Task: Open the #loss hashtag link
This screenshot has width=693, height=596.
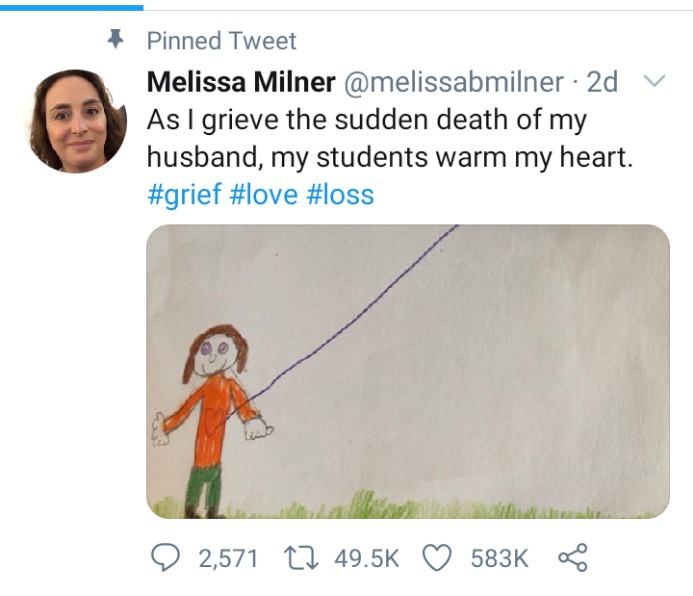Action: [x=340, y=194]
